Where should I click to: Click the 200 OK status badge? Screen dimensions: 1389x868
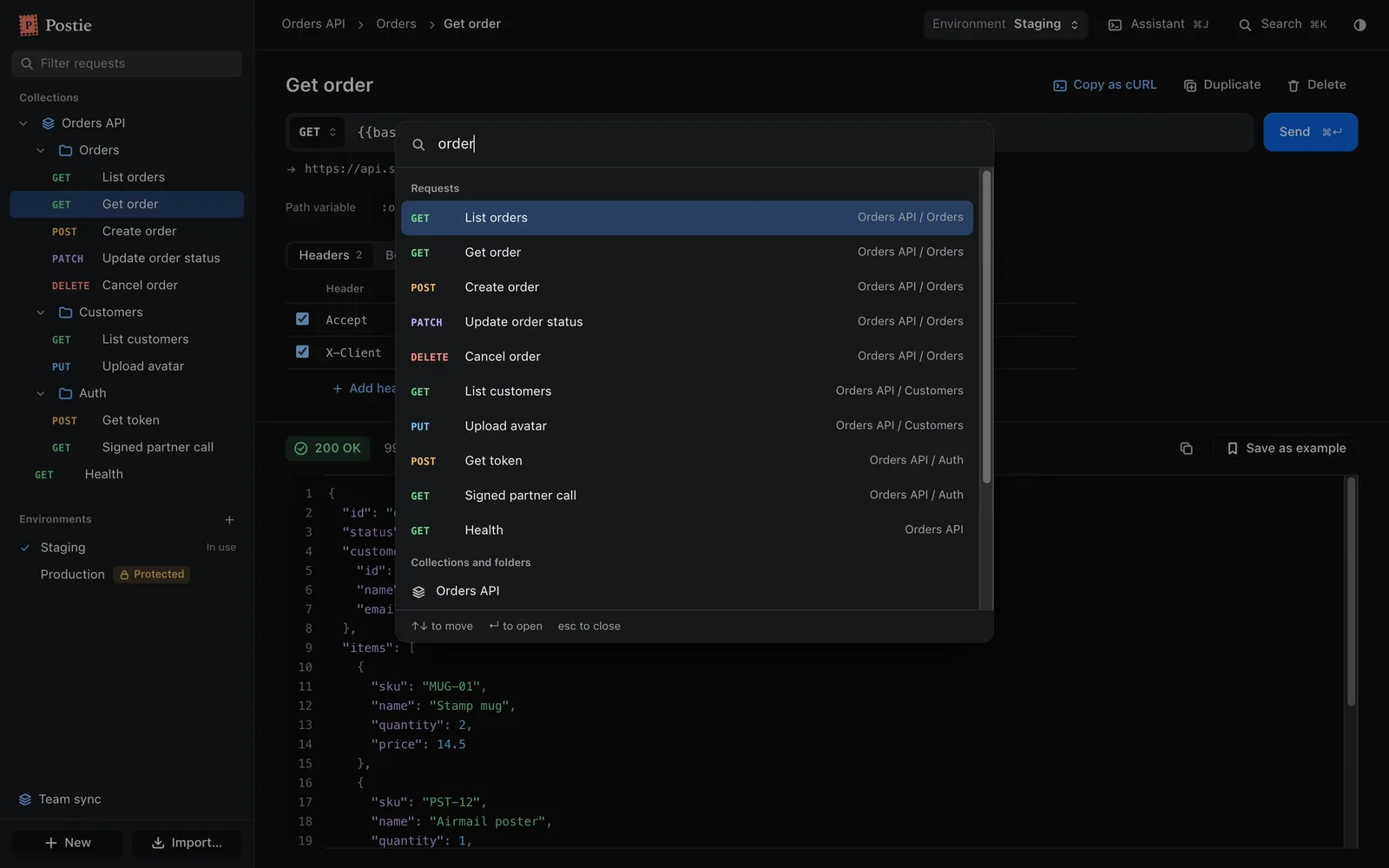point(328,449)
